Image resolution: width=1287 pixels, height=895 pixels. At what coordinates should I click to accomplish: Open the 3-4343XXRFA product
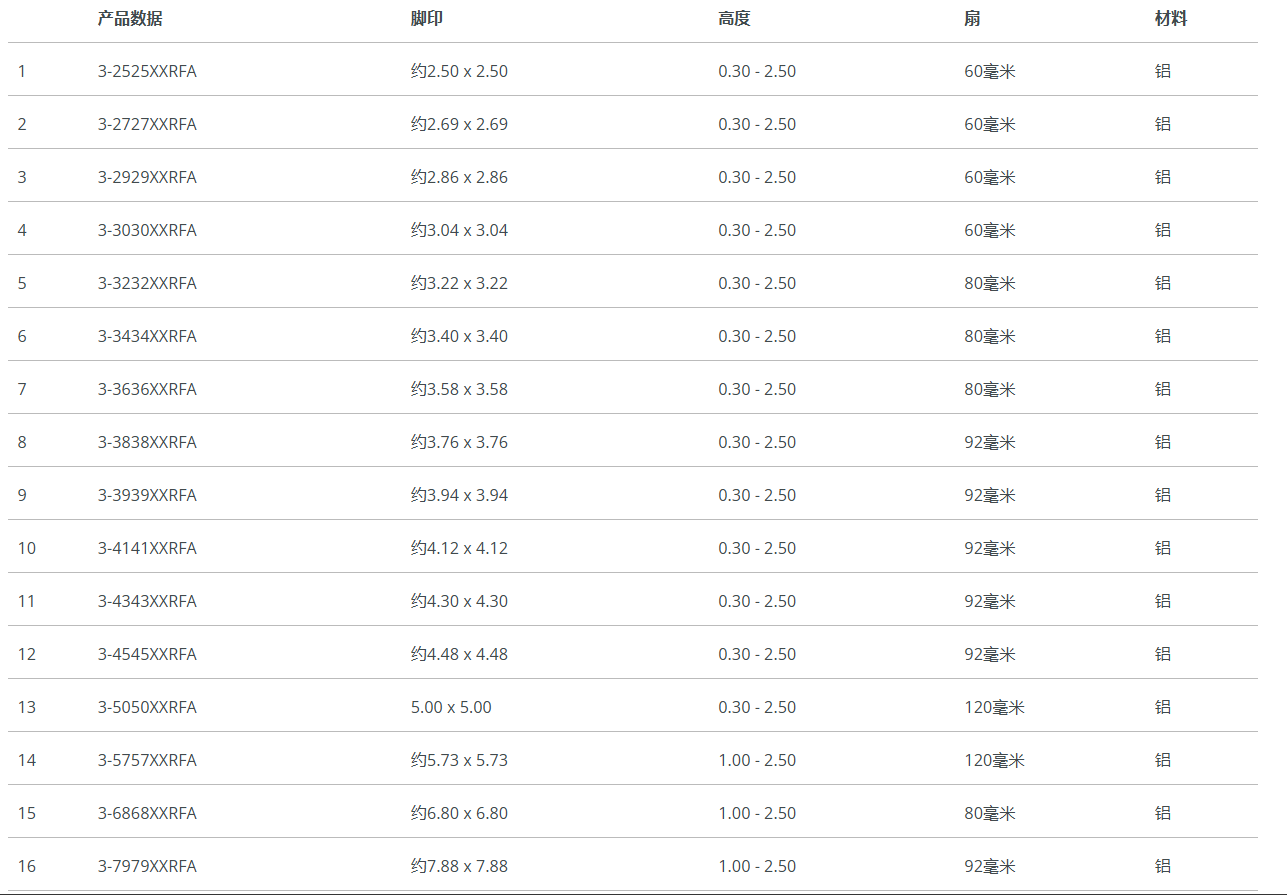[x=147, y=601]
